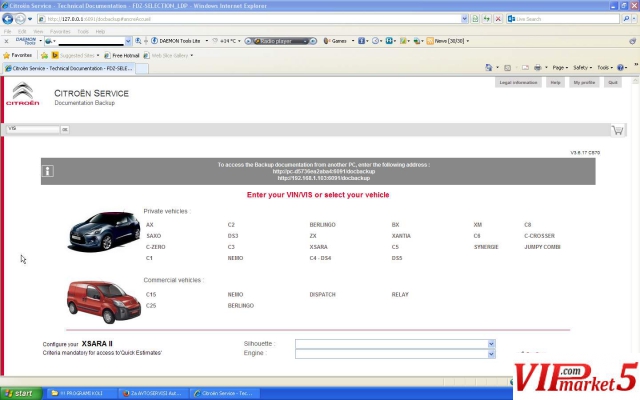The image size is (640, 400).
Task: Click the Legal information button
Action: point(518,82)
